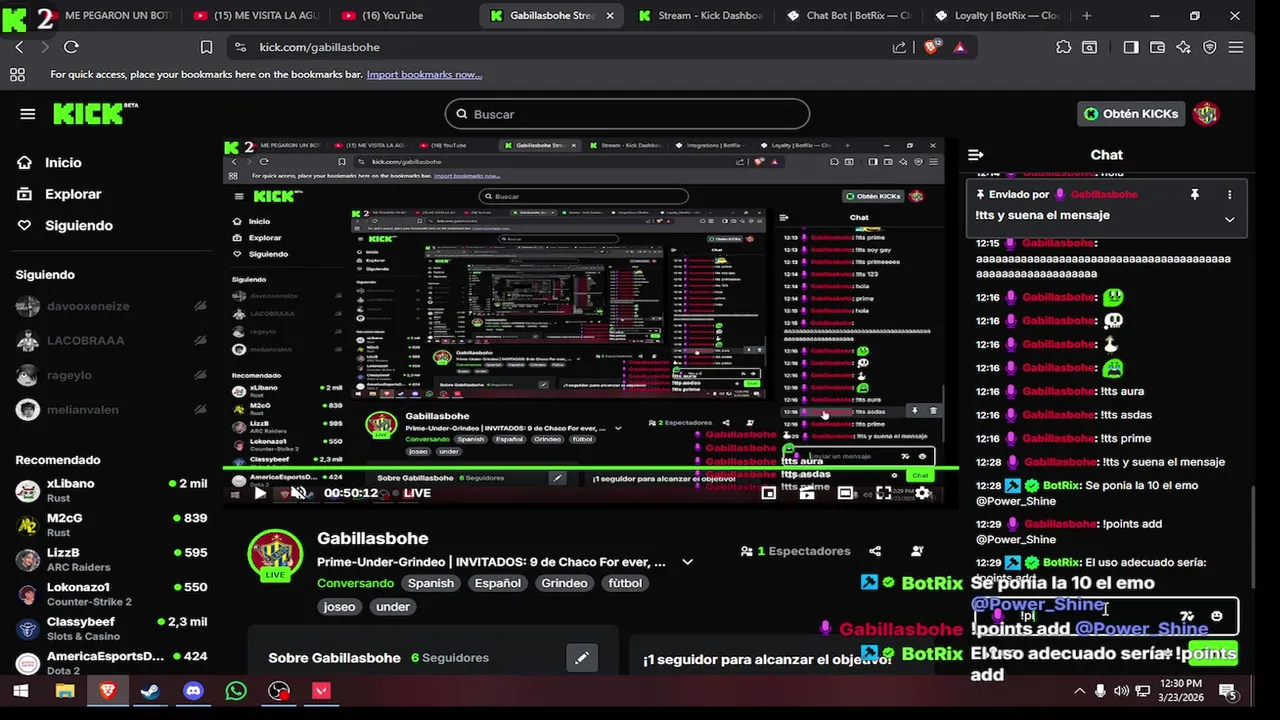Jump to LIVE in the player

[410, 493]
